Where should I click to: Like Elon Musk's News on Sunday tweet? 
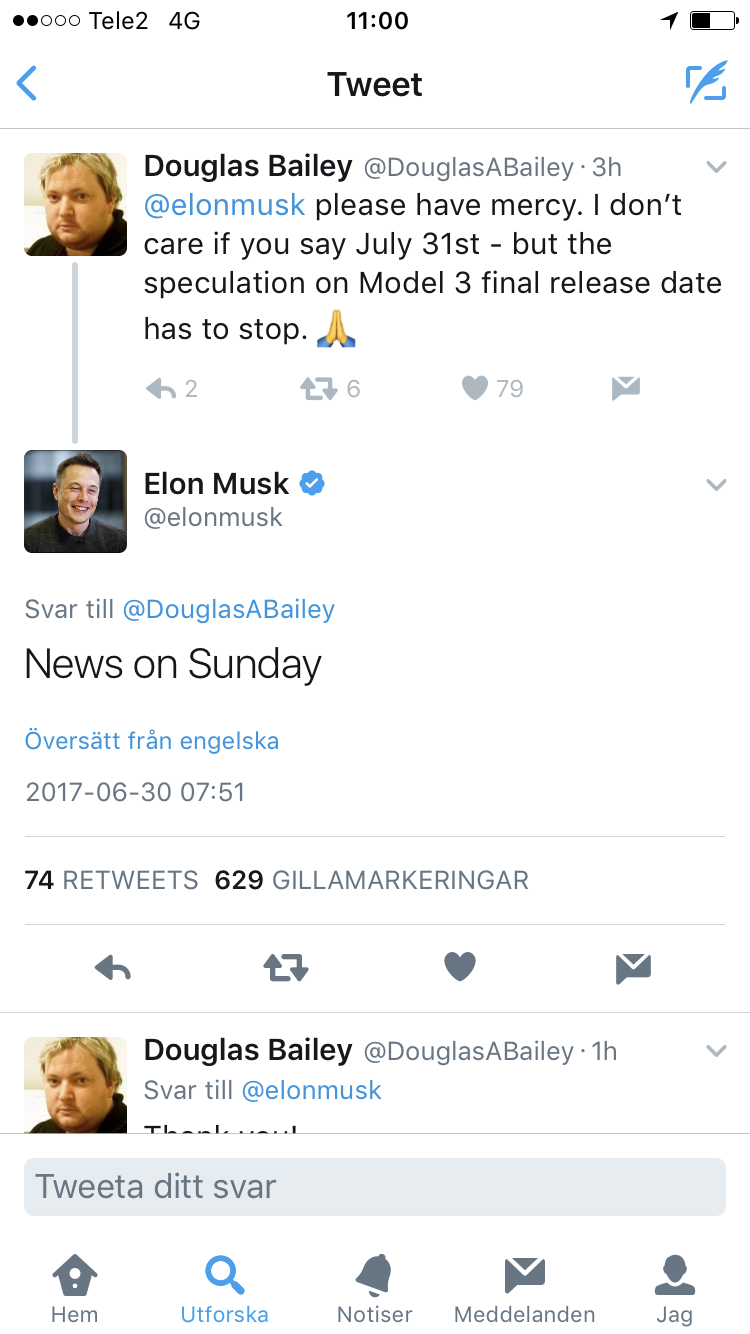click(460, 968)
